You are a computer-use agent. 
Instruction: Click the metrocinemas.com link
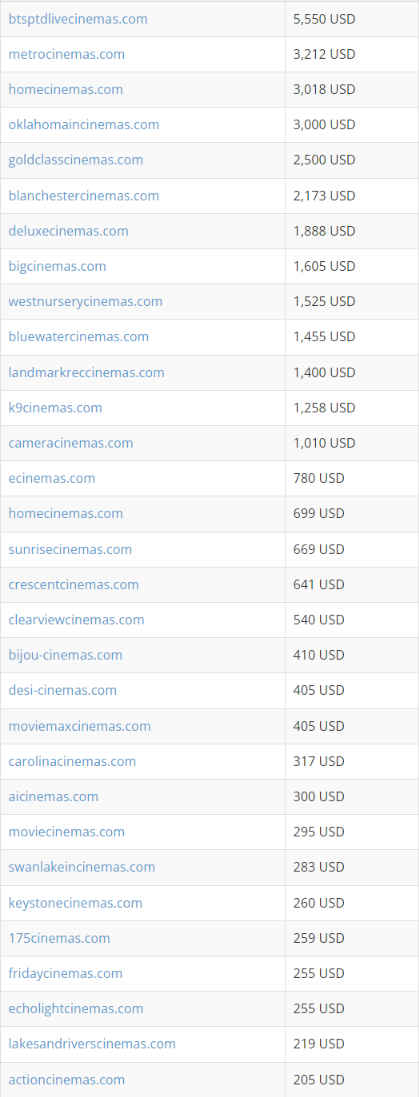pos(66,54)
